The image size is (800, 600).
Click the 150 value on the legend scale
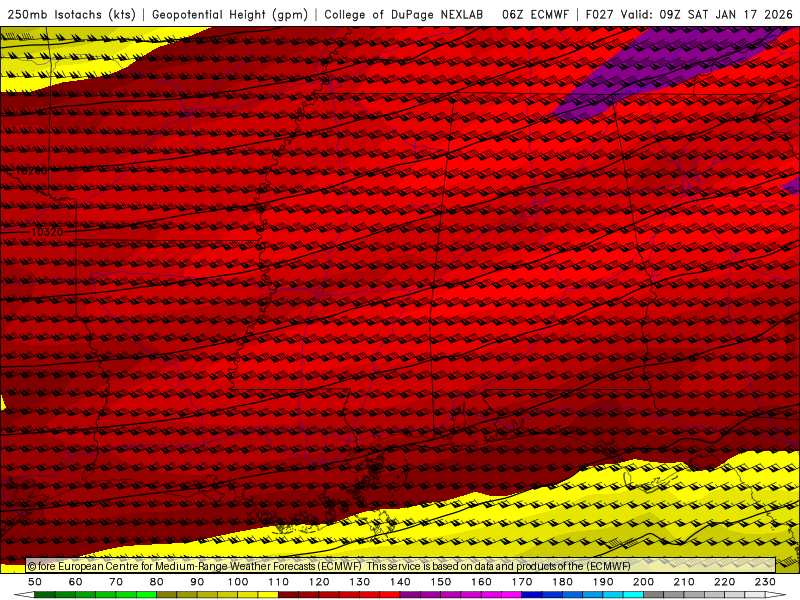(441, 582)
